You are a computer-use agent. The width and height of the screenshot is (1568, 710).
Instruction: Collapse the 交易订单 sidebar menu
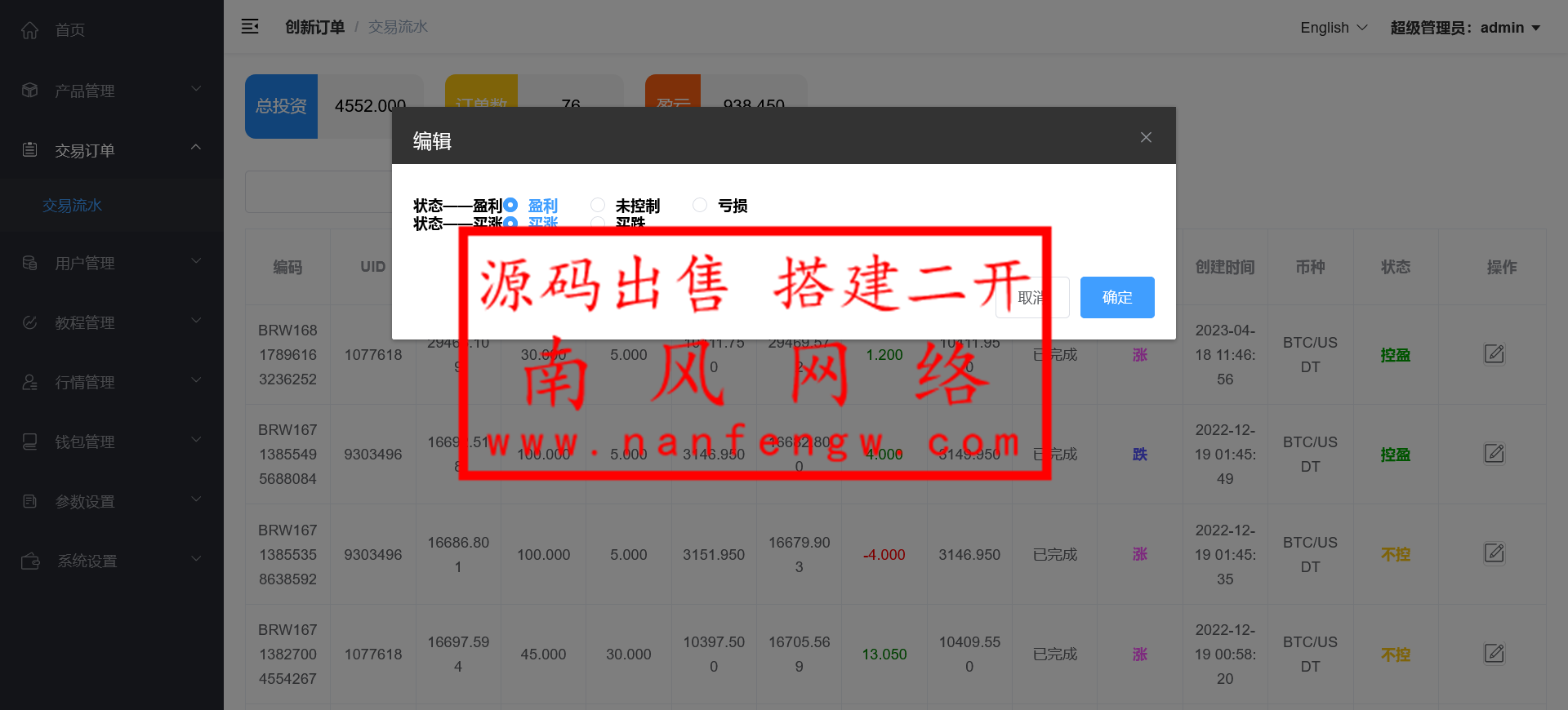[x=112, y=150]
